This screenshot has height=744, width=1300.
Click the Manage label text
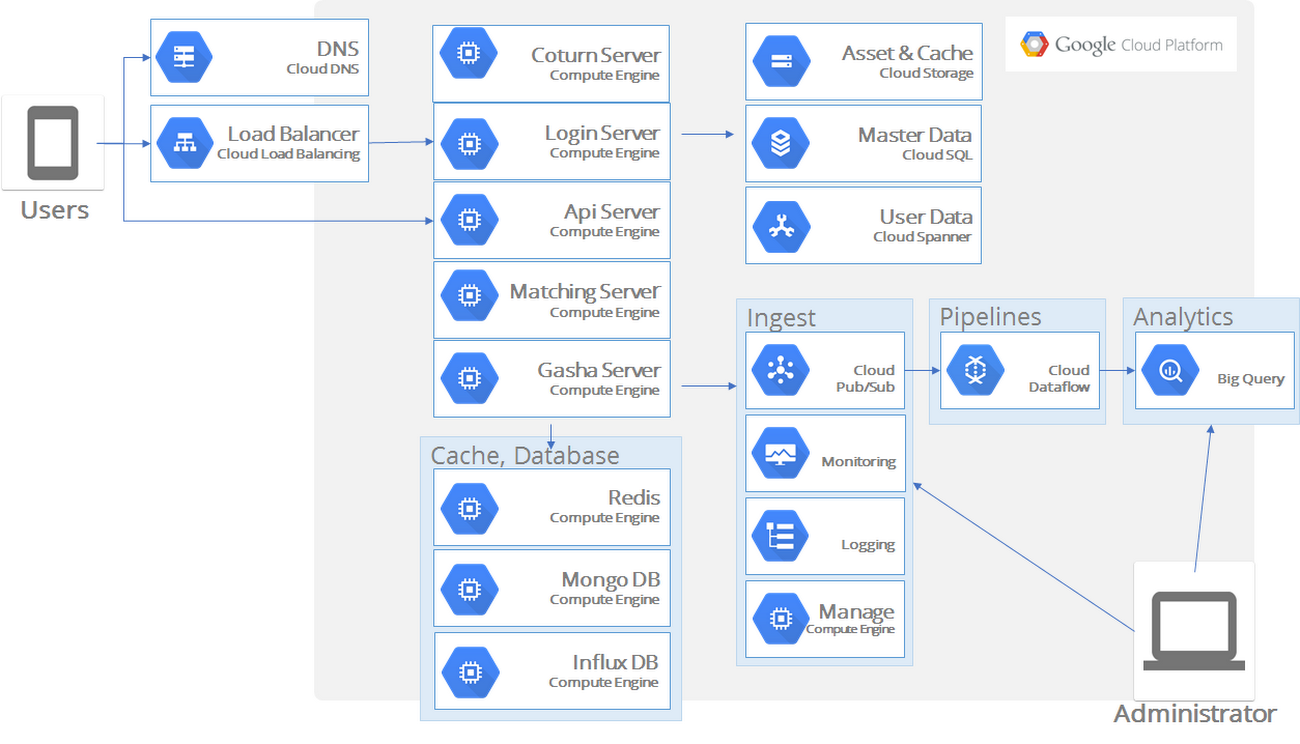point(857,611)
